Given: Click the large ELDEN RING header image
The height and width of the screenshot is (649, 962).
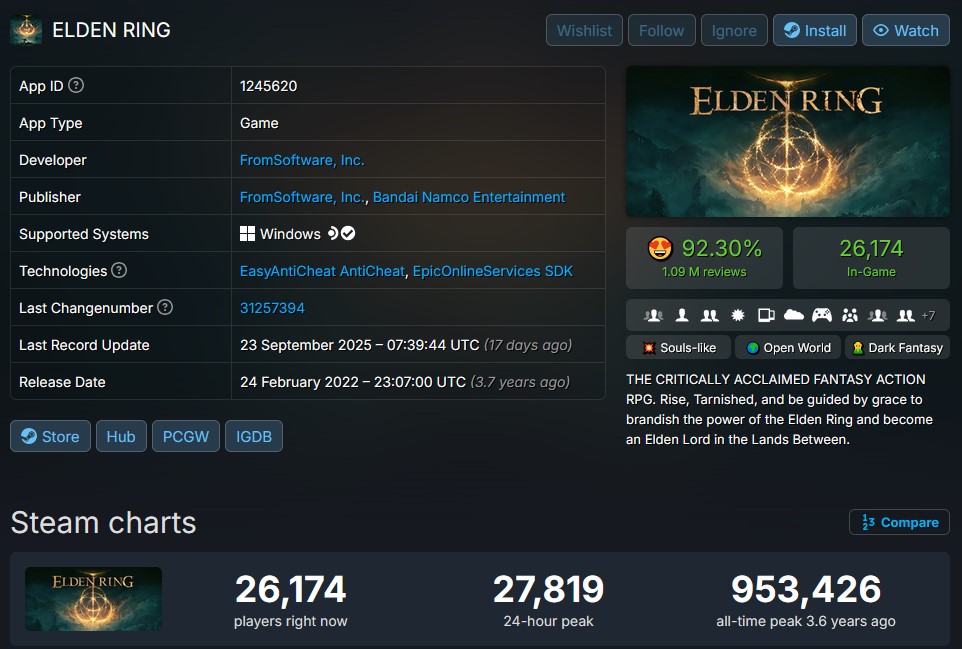Looking at the screenshot, I should coord(788,142).
